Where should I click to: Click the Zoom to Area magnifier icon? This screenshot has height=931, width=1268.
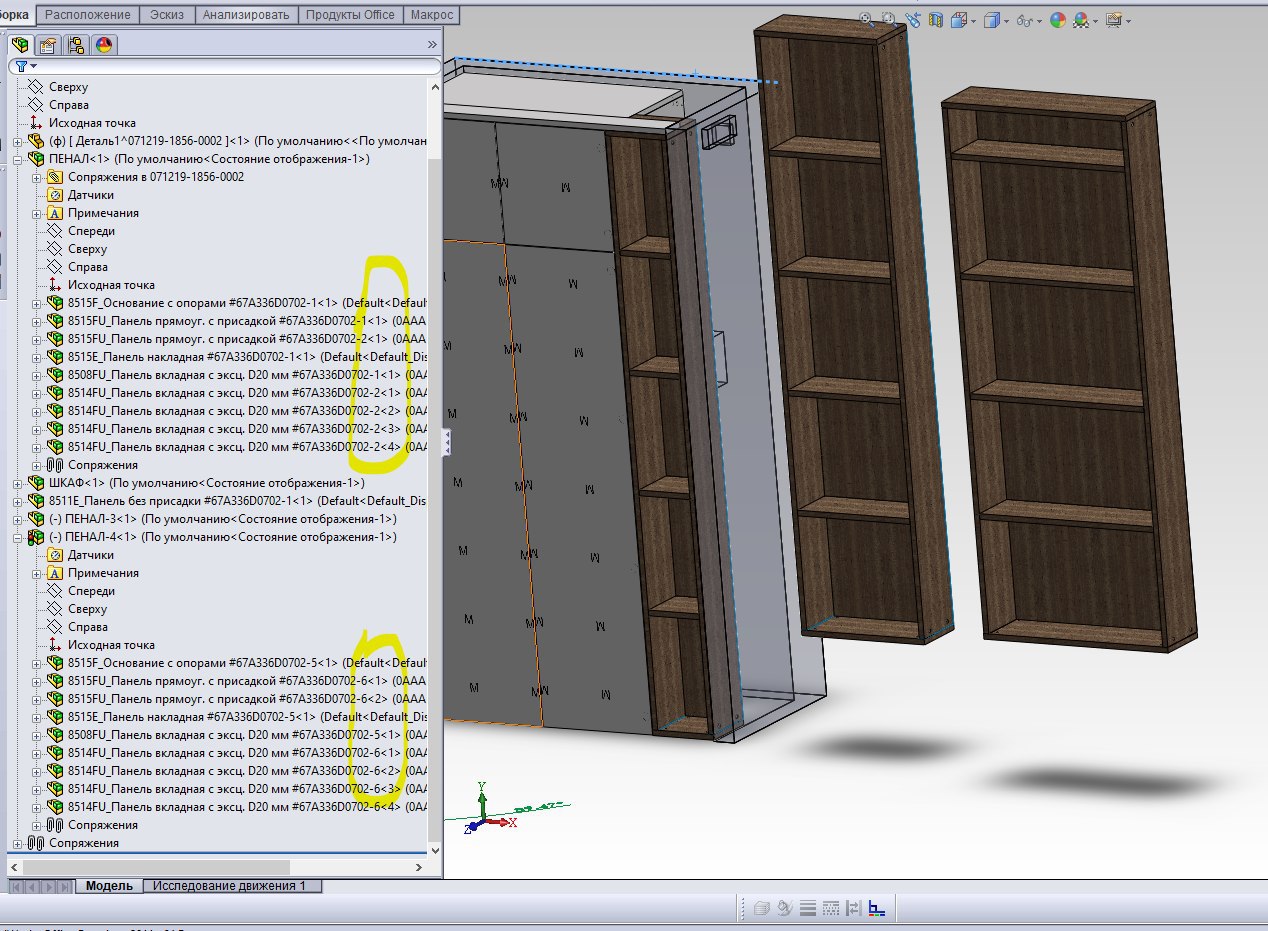point(887,19)
